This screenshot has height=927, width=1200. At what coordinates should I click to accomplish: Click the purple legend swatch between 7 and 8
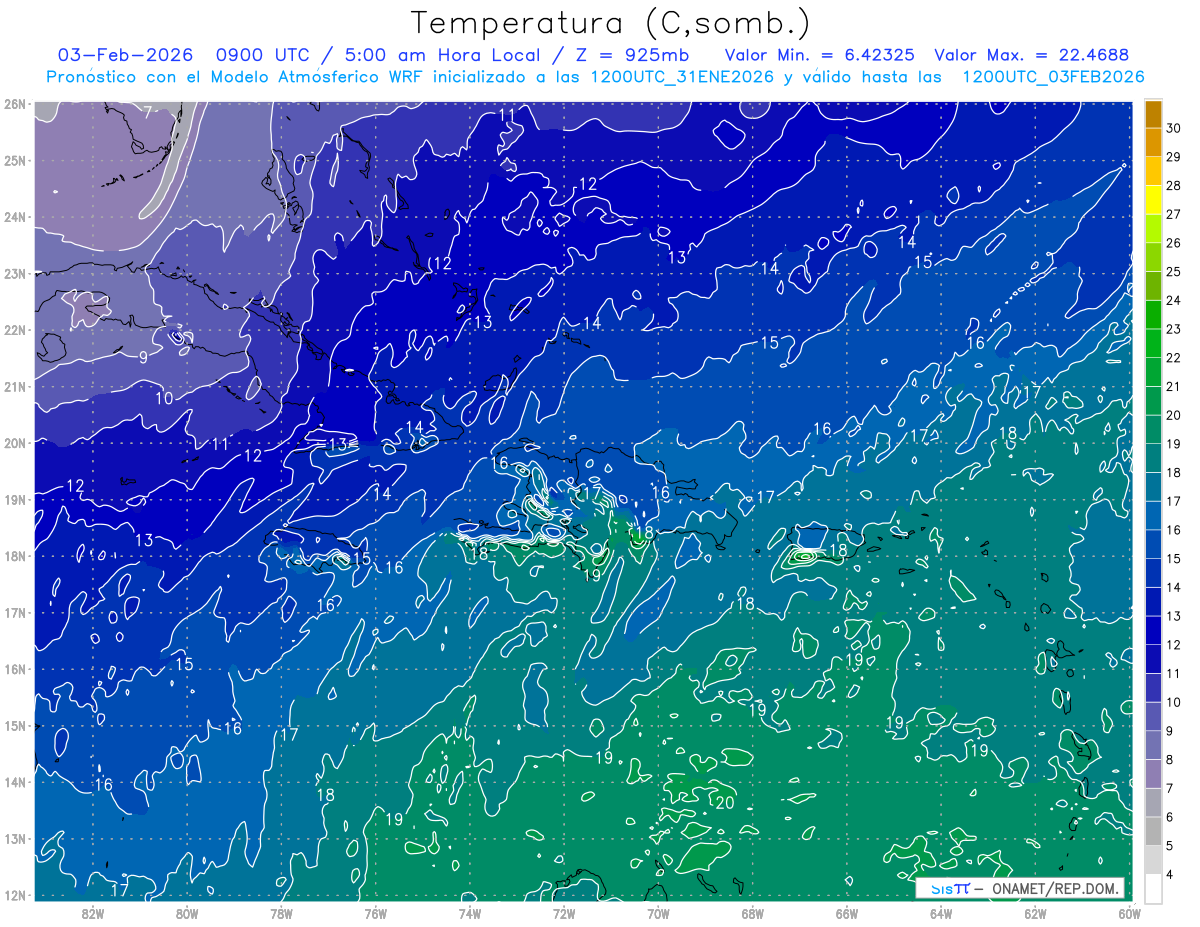click(1154, 774)
